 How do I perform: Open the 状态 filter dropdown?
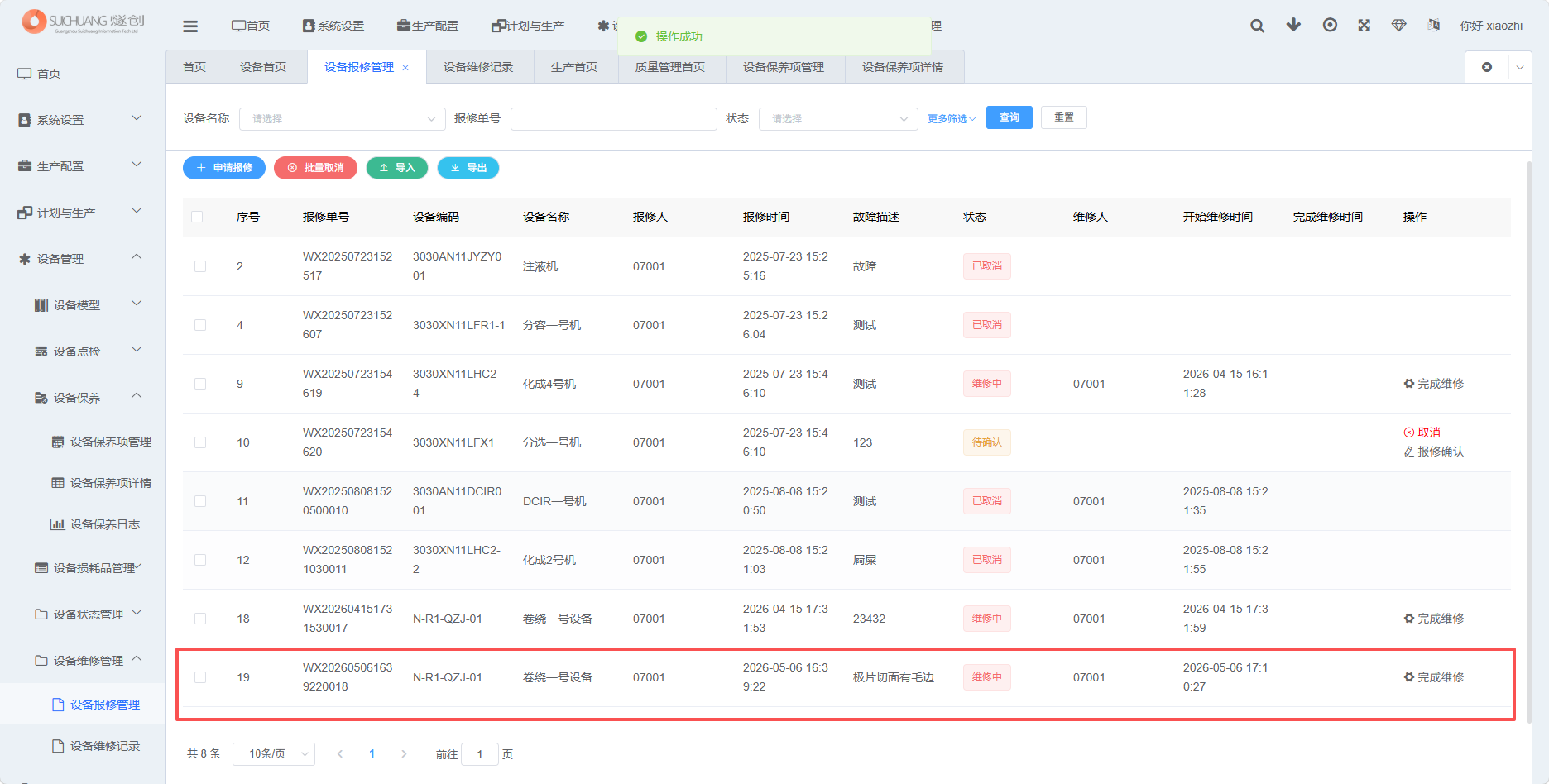[x=838, y=119]
